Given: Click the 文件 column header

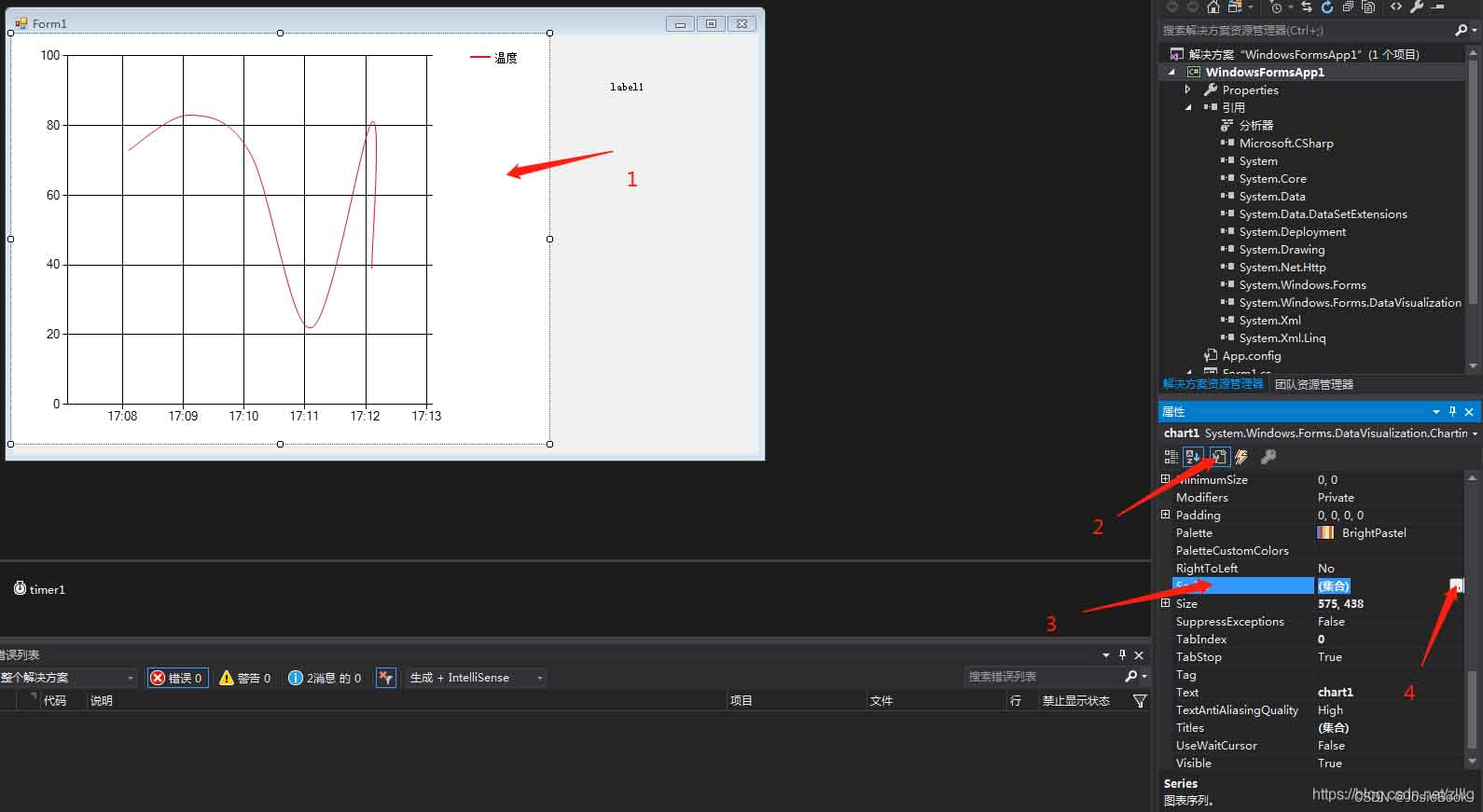Looking at the screenshot, I should (x=881, y=701).
